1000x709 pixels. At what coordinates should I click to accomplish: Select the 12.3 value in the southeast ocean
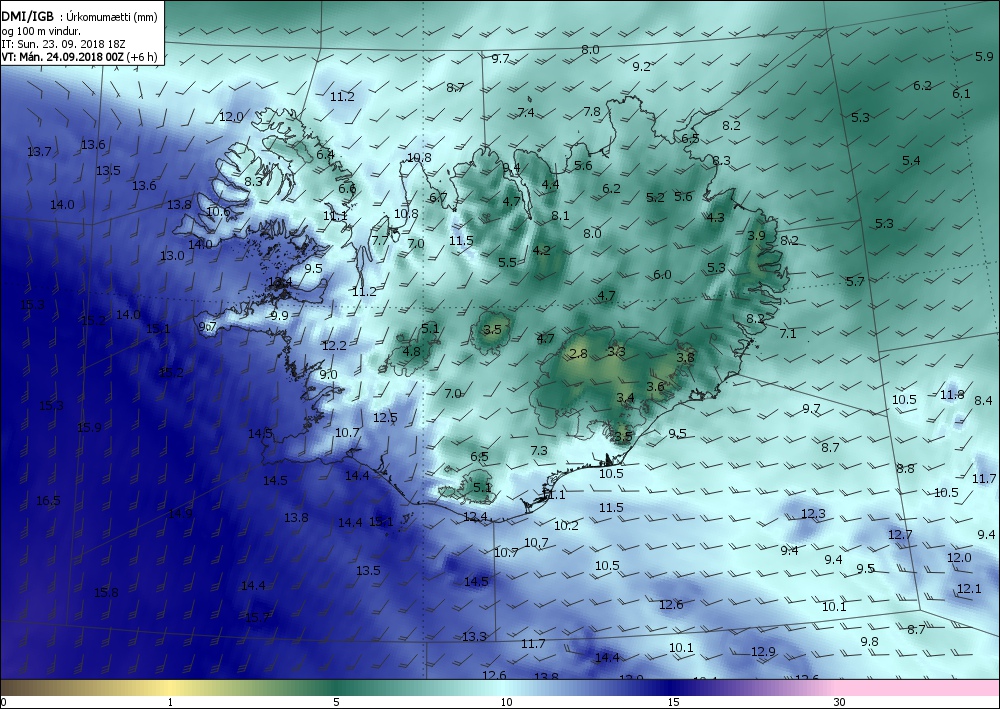(x=813, y=513)
